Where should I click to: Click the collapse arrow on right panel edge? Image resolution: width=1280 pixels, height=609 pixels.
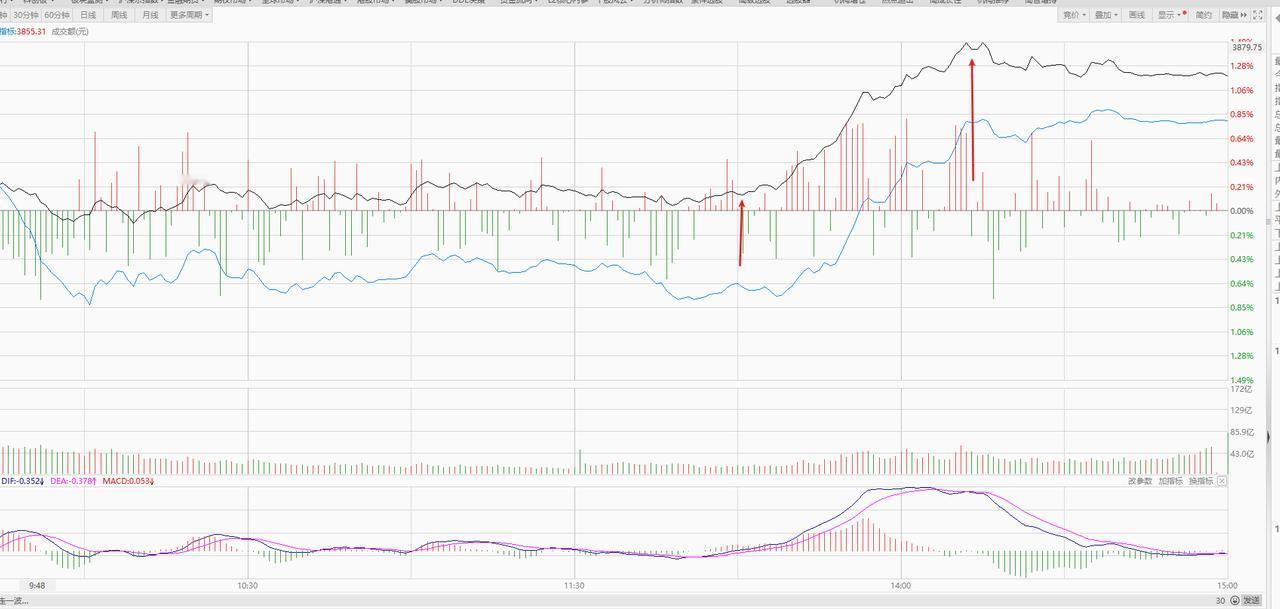(1268, 437)
